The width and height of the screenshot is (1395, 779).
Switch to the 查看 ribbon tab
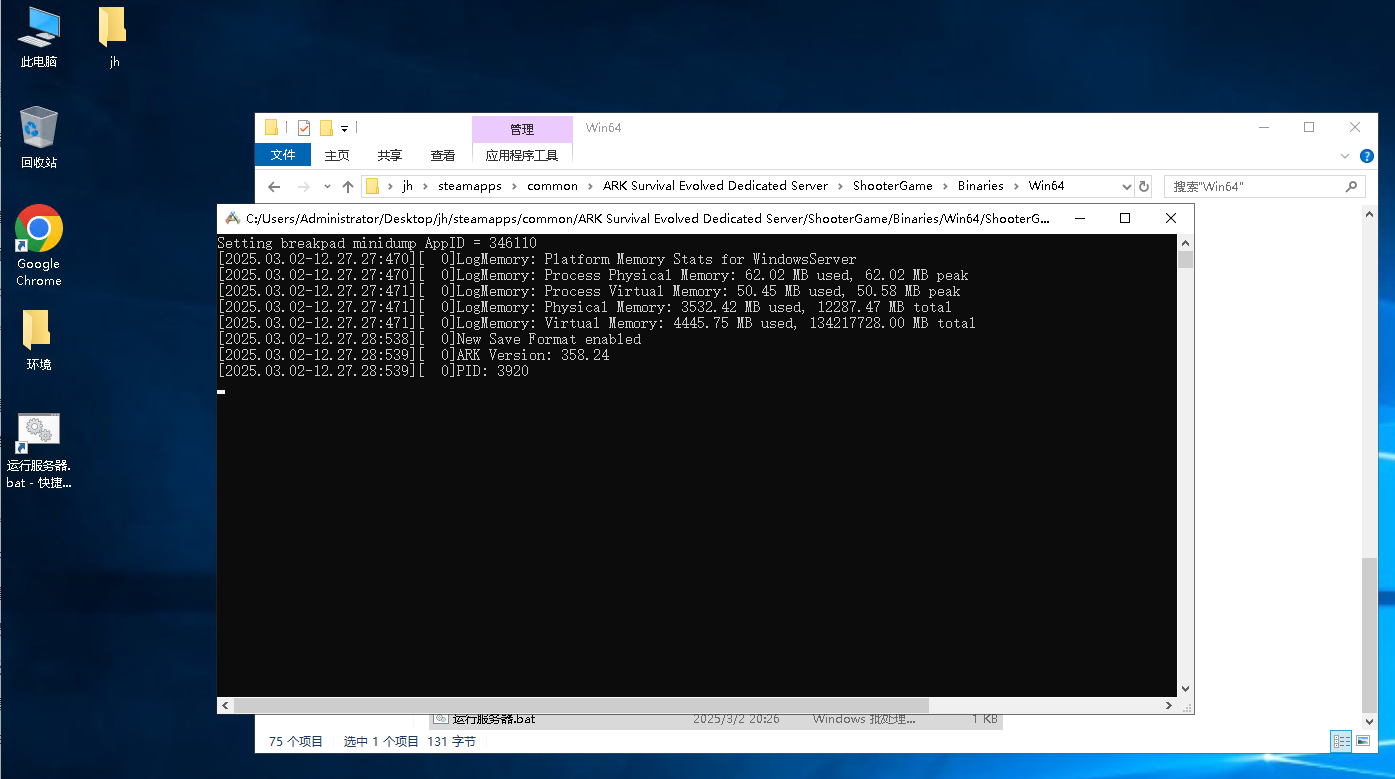(x=443, y=155)
